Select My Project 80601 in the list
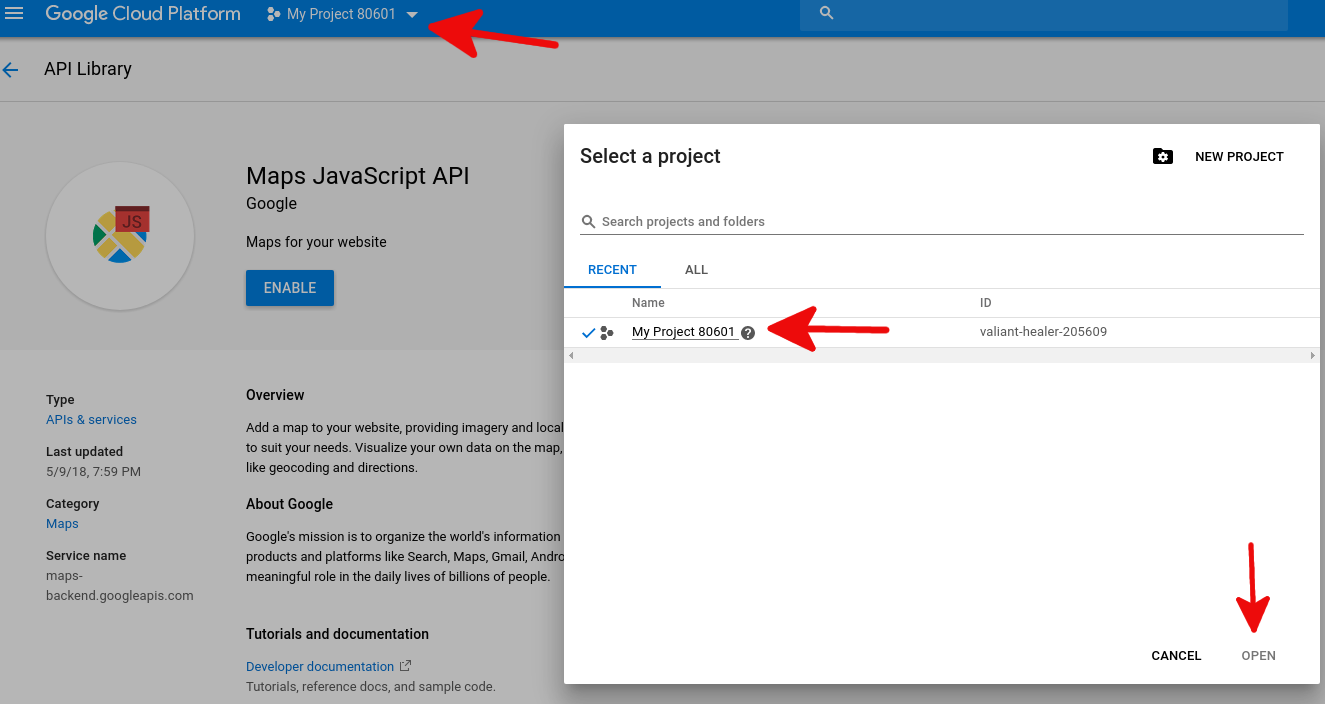Viewport: 1325px width, 704px height. click(x=683, y=332)
